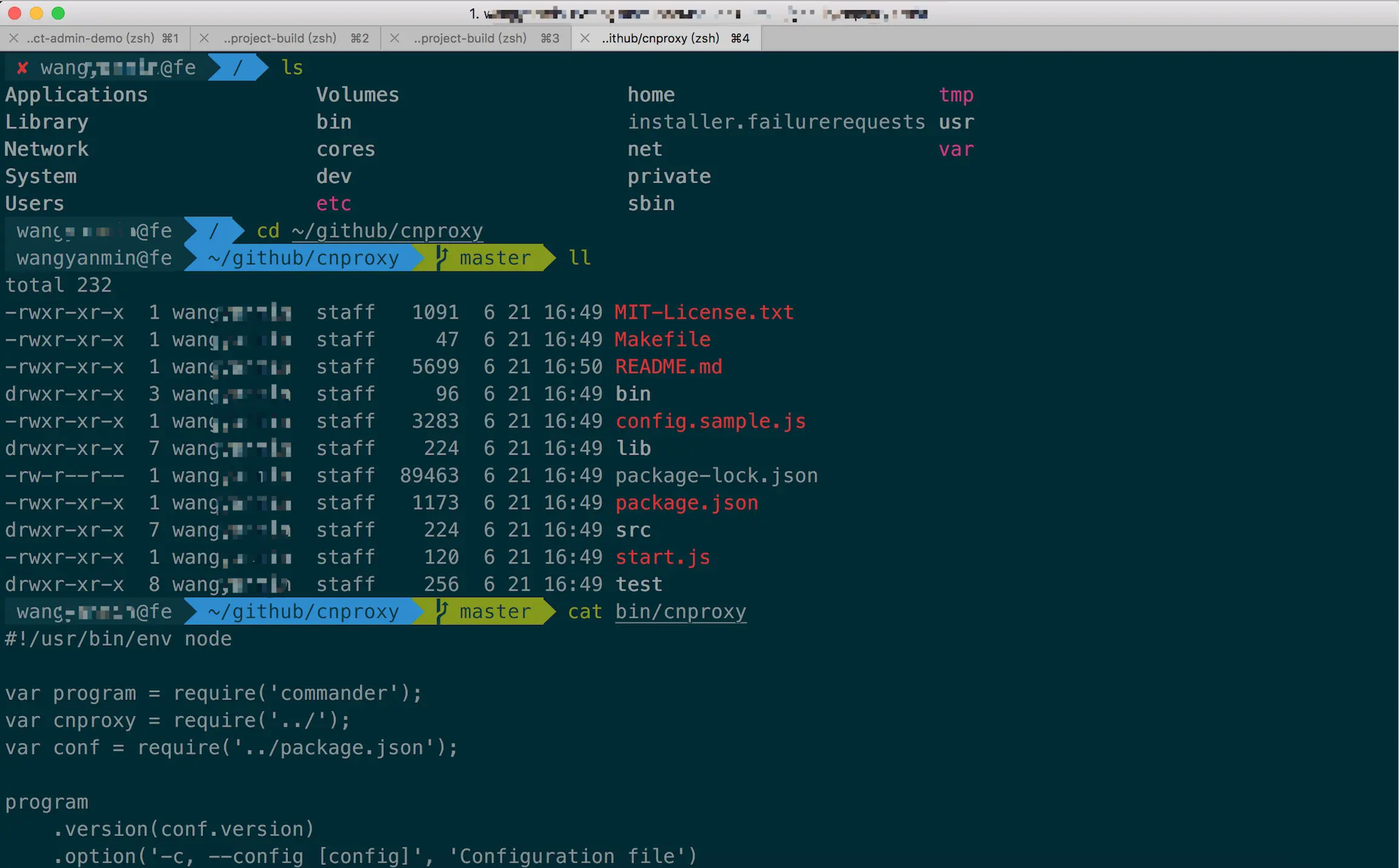The width and height of the screenshot is (1399, 868).
Task: Switch to the project-build tab ⌘2
Action: [280, 38]
